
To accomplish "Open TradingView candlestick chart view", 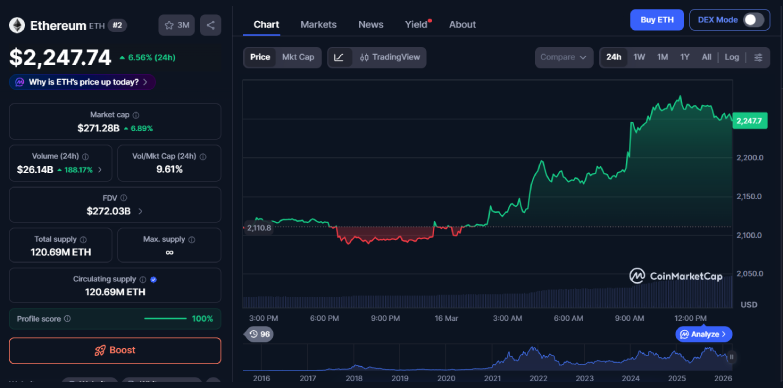I will [390, 57].
